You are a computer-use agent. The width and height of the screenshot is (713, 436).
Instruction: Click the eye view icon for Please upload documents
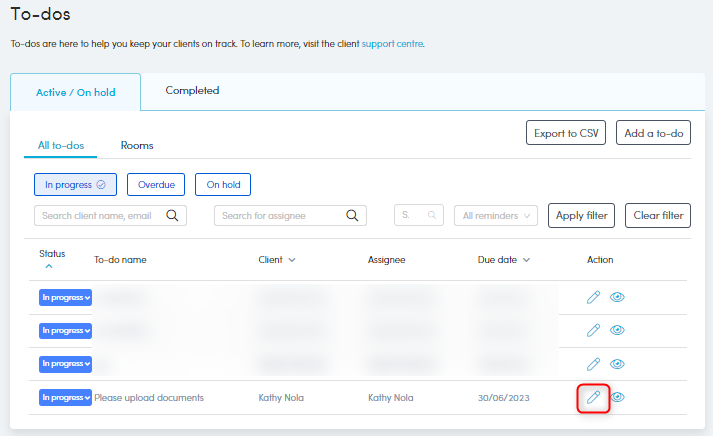[x=618, y=398]
